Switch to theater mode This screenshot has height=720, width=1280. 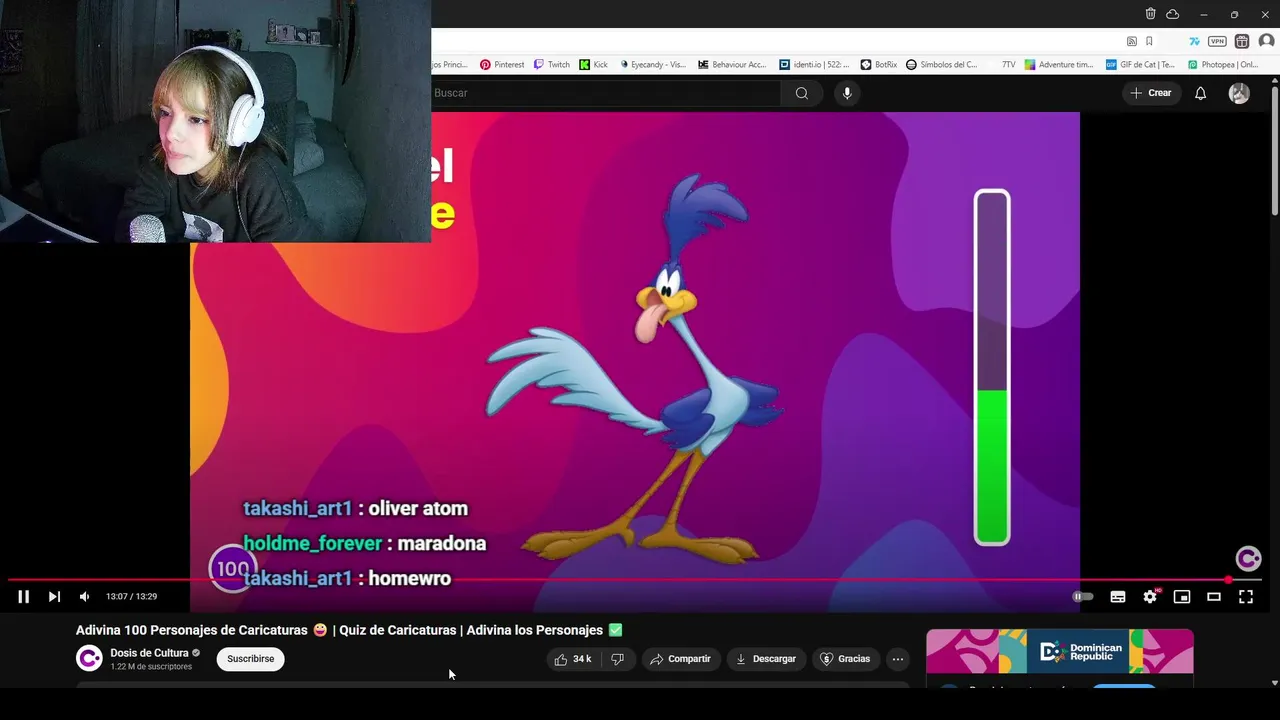pos(1214,596)
